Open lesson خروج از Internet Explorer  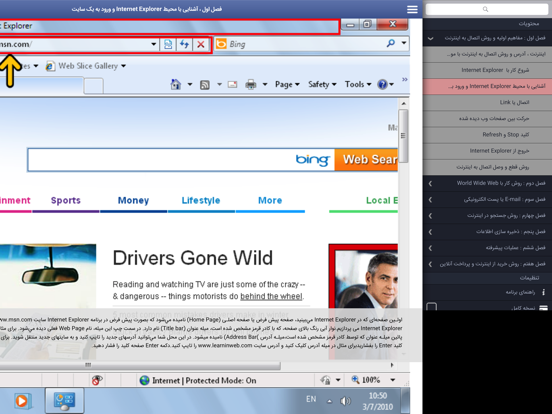click(488, 151)
